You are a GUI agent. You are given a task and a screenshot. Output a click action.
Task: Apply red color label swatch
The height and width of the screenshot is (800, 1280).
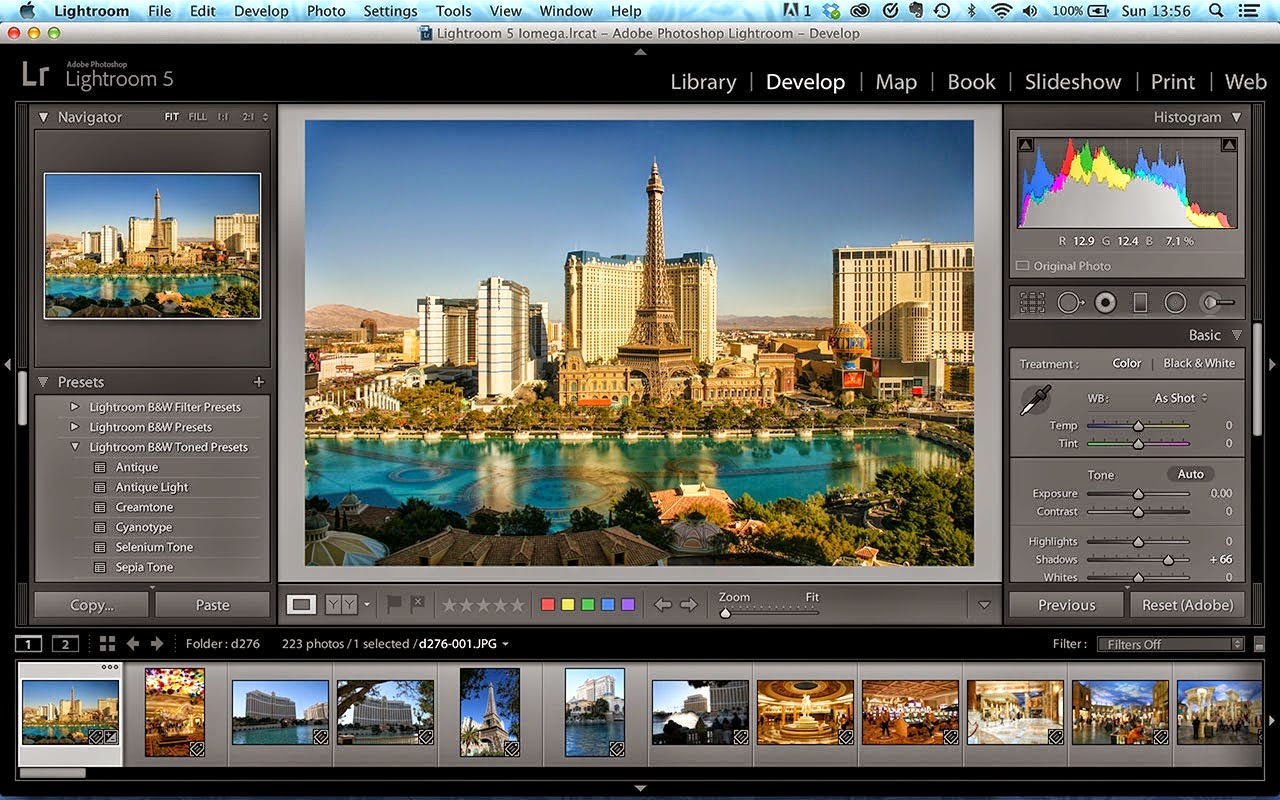coord(547,604)
